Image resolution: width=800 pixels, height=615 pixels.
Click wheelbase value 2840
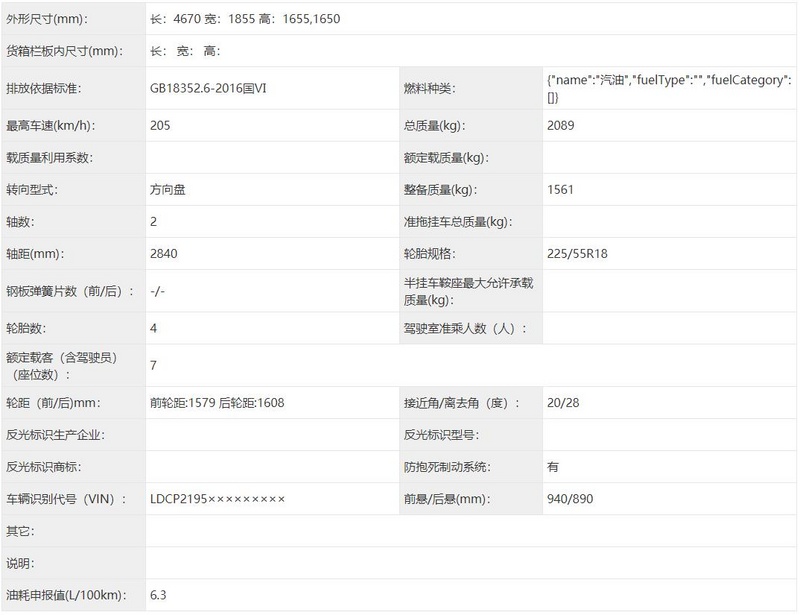[x=164, y=254]
